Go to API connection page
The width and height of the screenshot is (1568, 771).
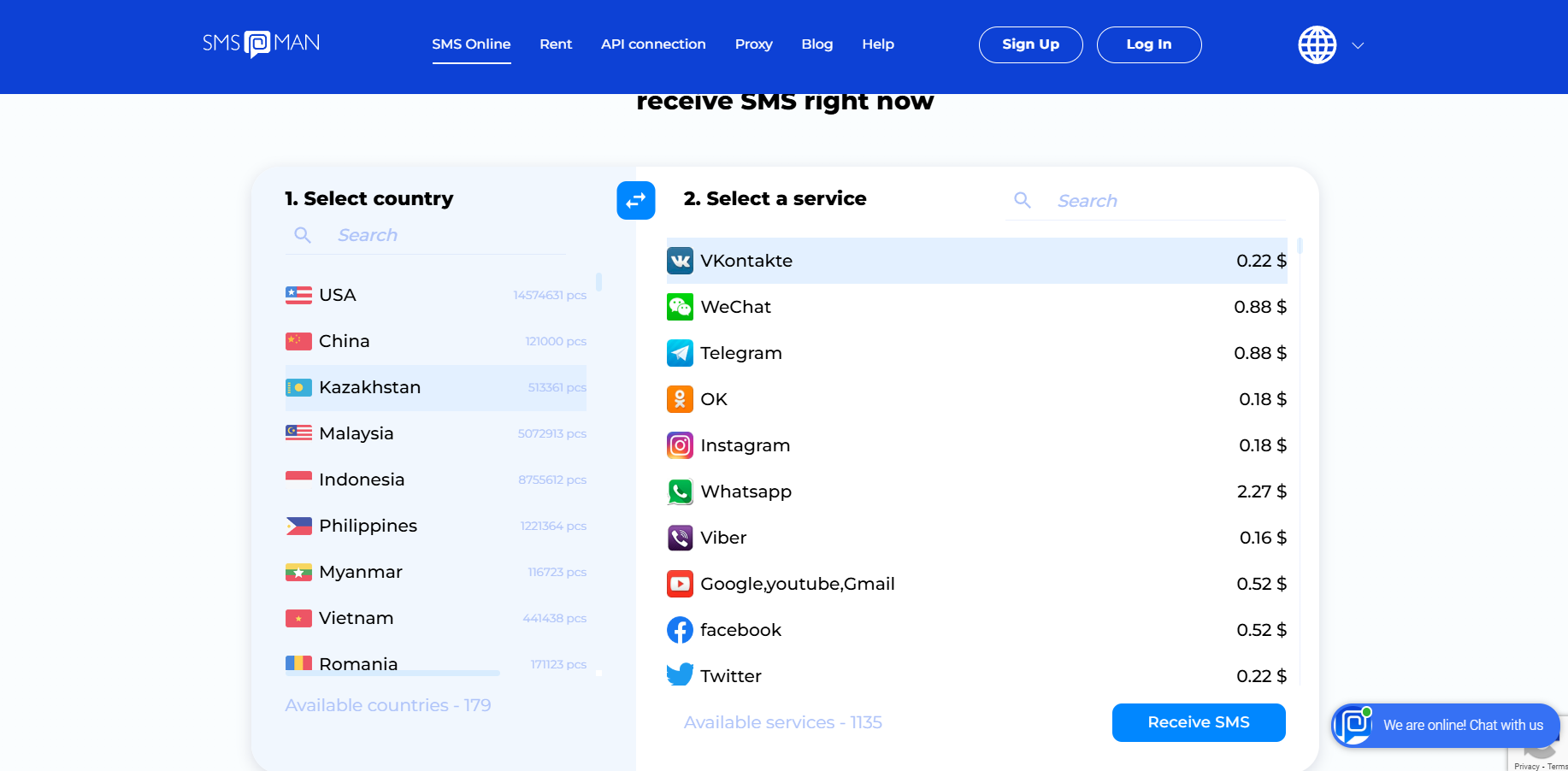tap(653, 44)
